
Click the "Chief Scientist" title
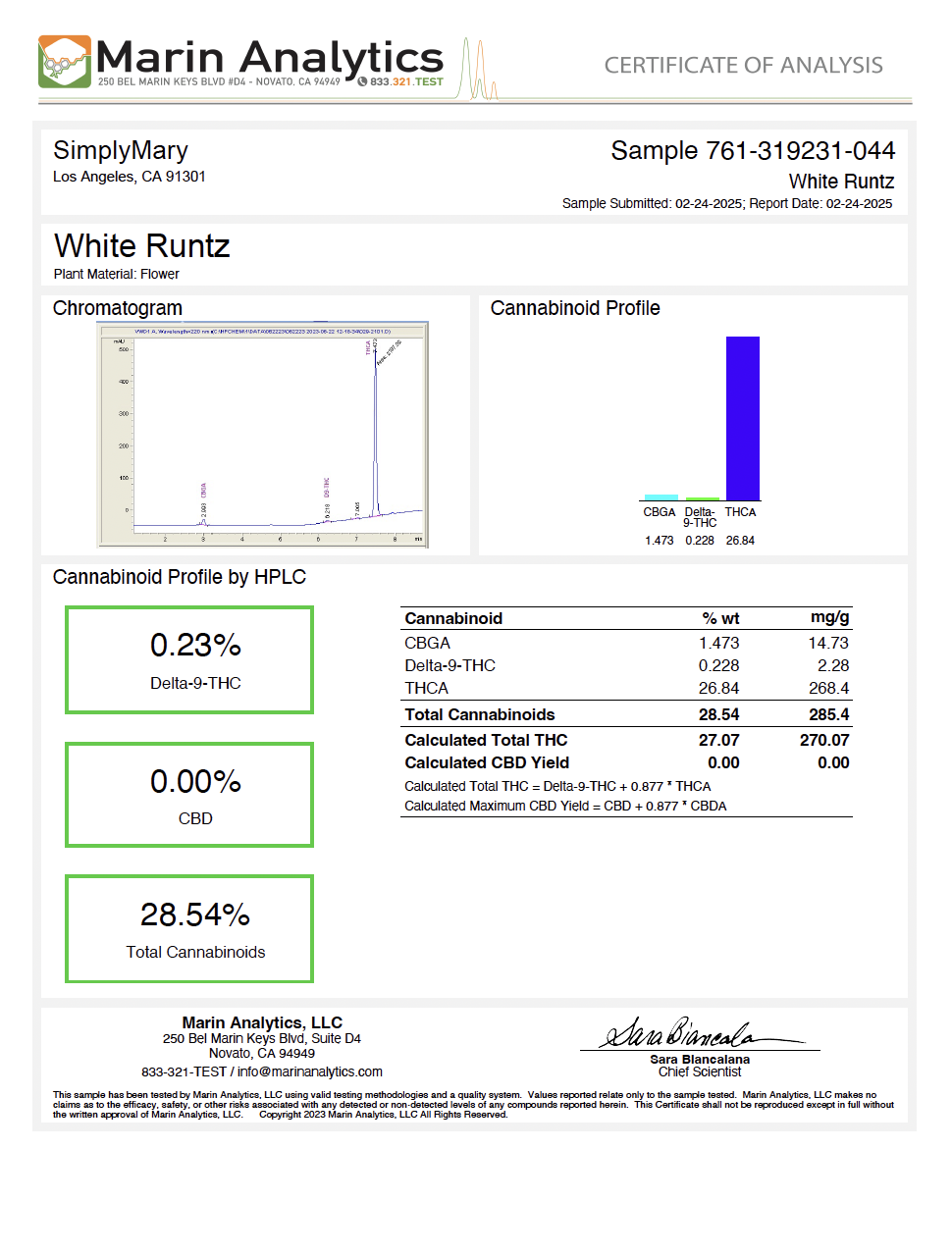[x=700, y=1071]
